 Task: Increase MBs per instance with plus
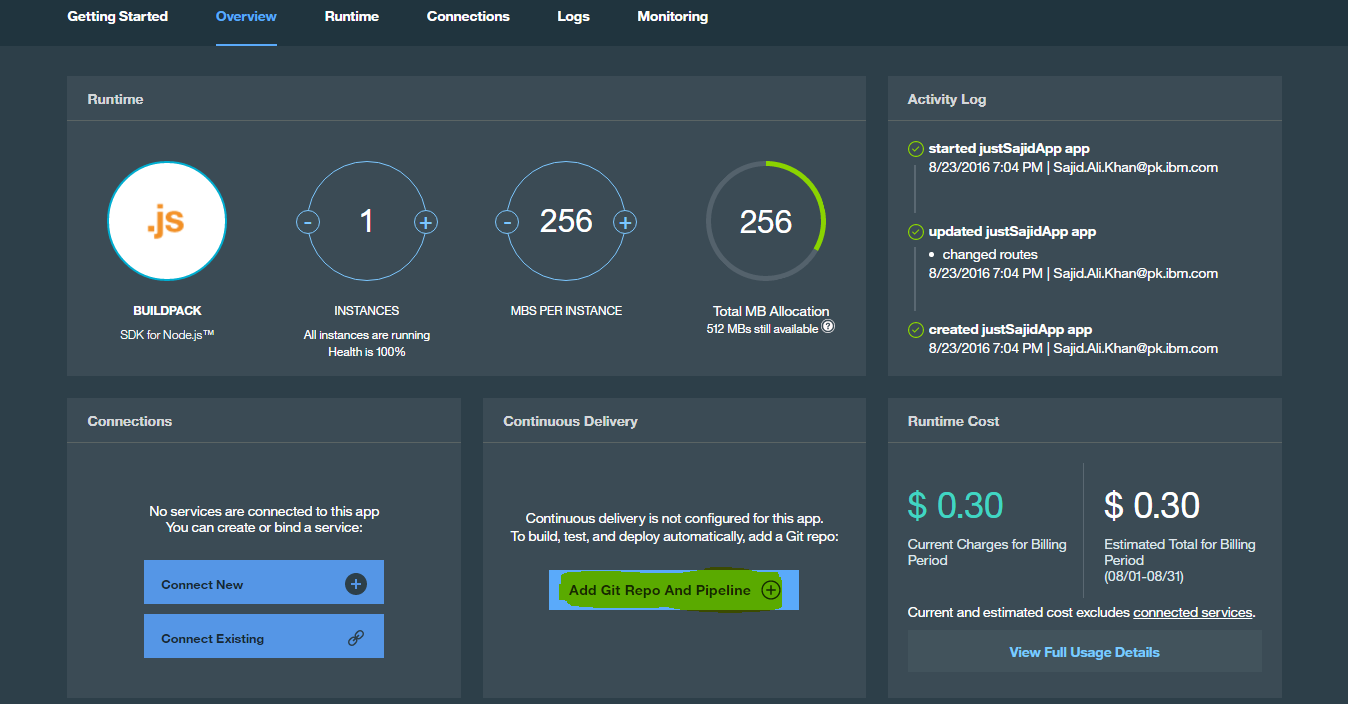pos(625,222)
